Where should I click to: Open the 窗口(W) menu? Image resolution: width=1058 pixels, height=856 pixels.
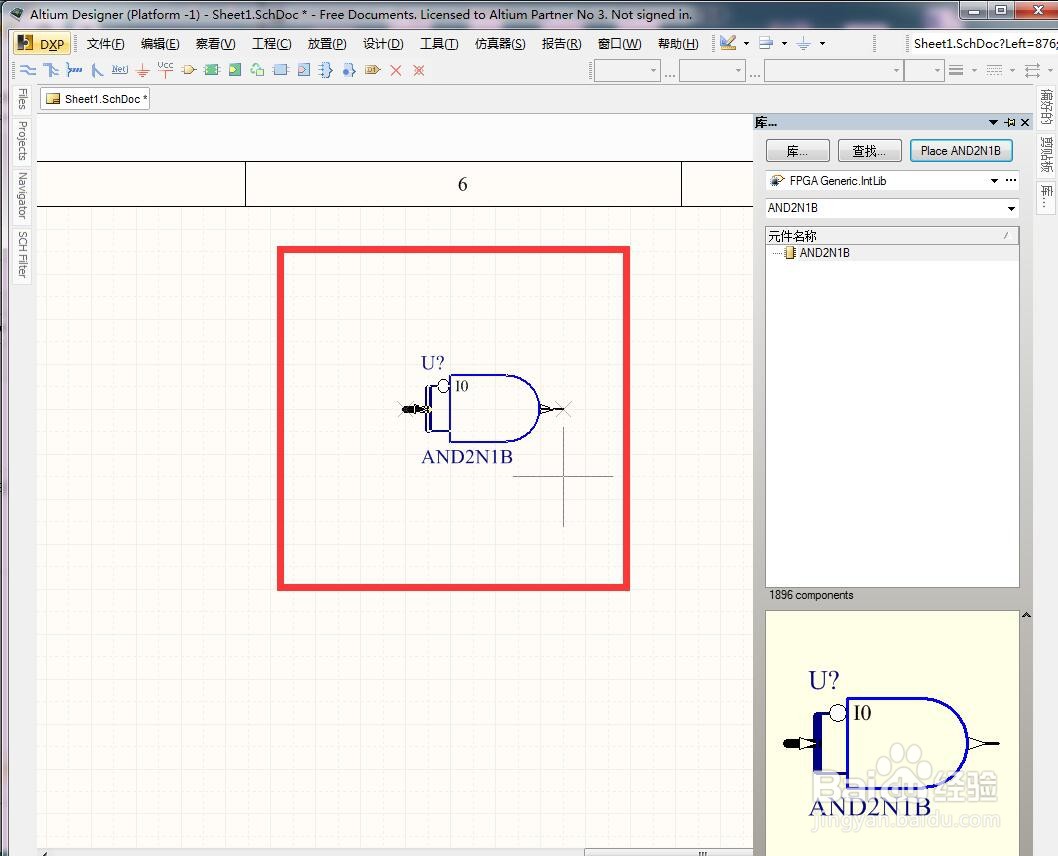tap(619, 44)
